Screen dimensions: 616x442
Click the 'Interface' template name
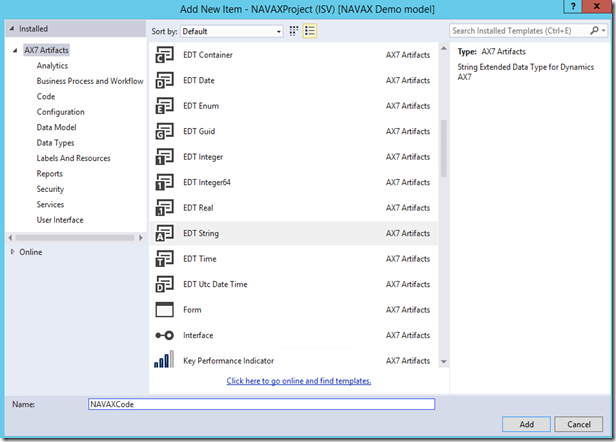pyautogui.click(x=198, y=335)
